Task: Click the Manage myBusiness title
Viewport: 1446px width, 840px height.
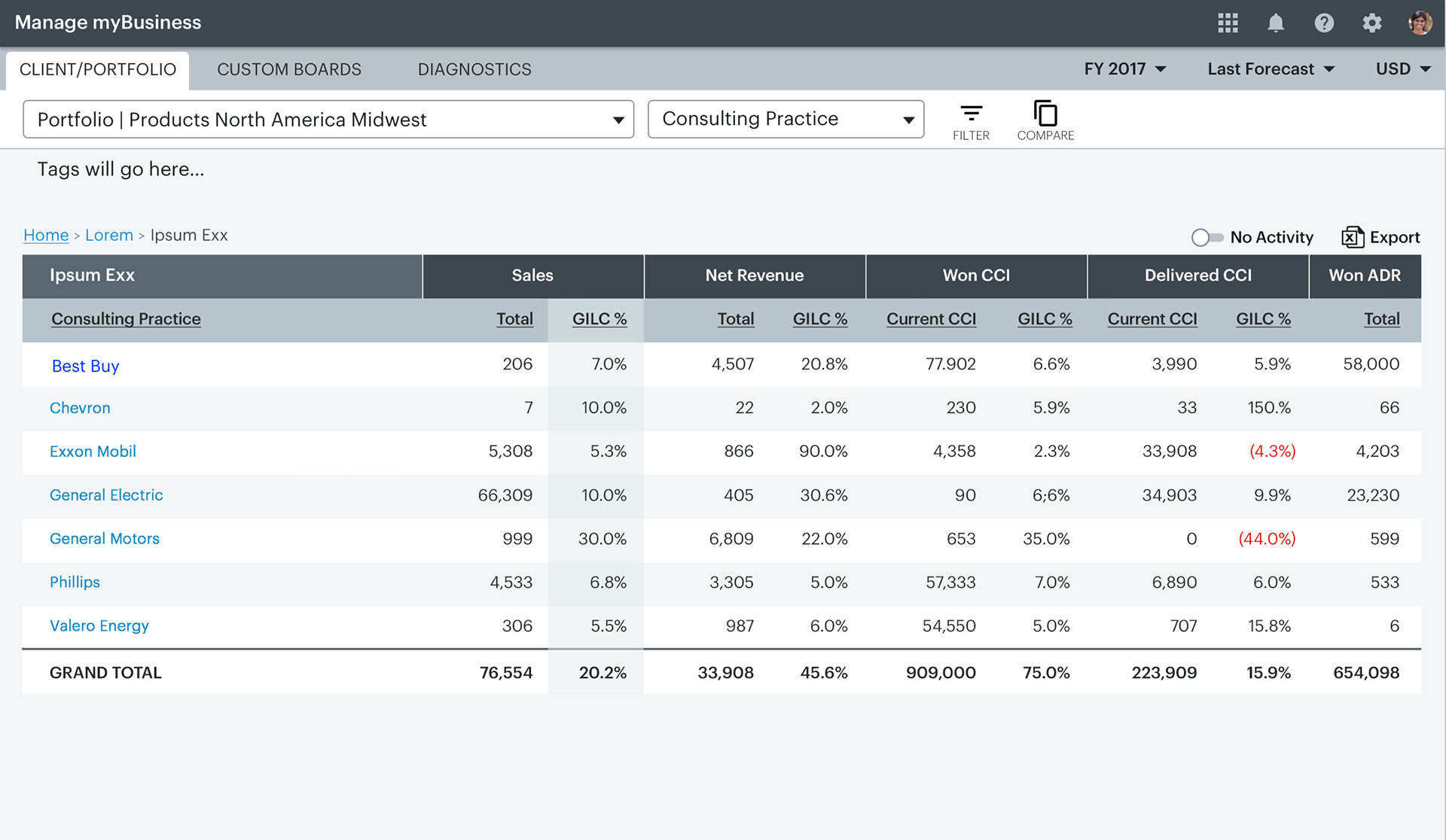Action: point(108,23)
